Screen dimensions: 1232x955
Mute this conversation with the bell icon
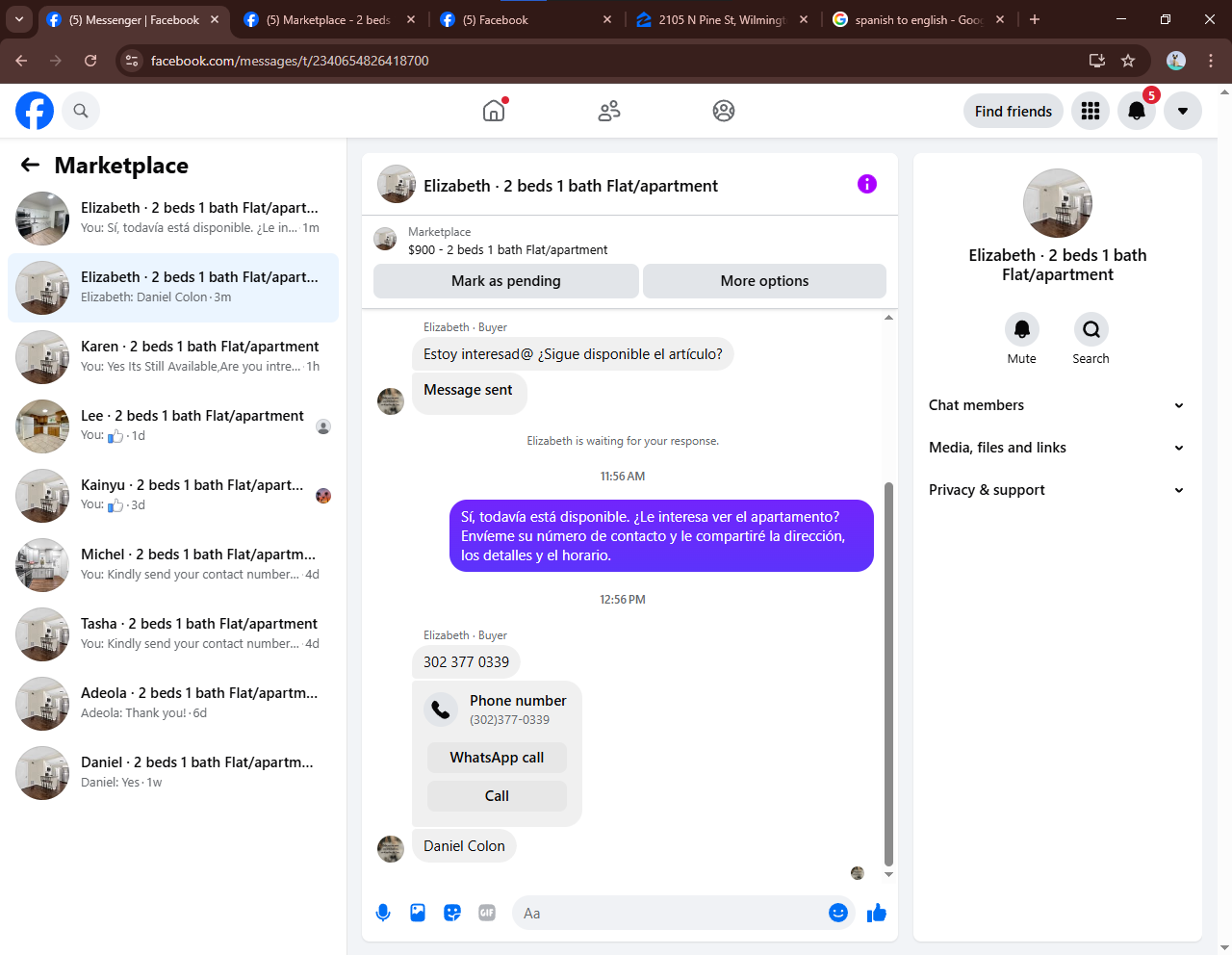(1022, 329)
